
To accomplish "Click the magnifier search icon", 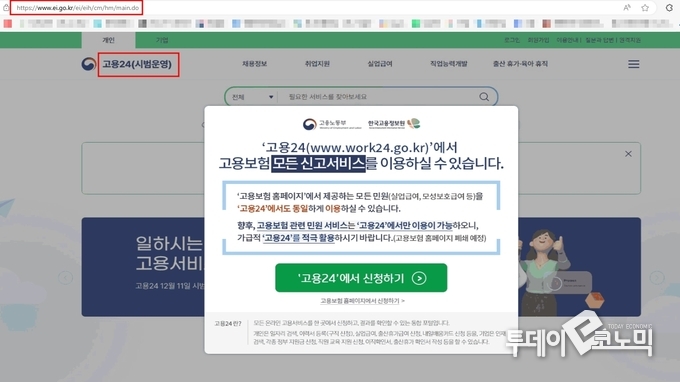I will point(484,97).
